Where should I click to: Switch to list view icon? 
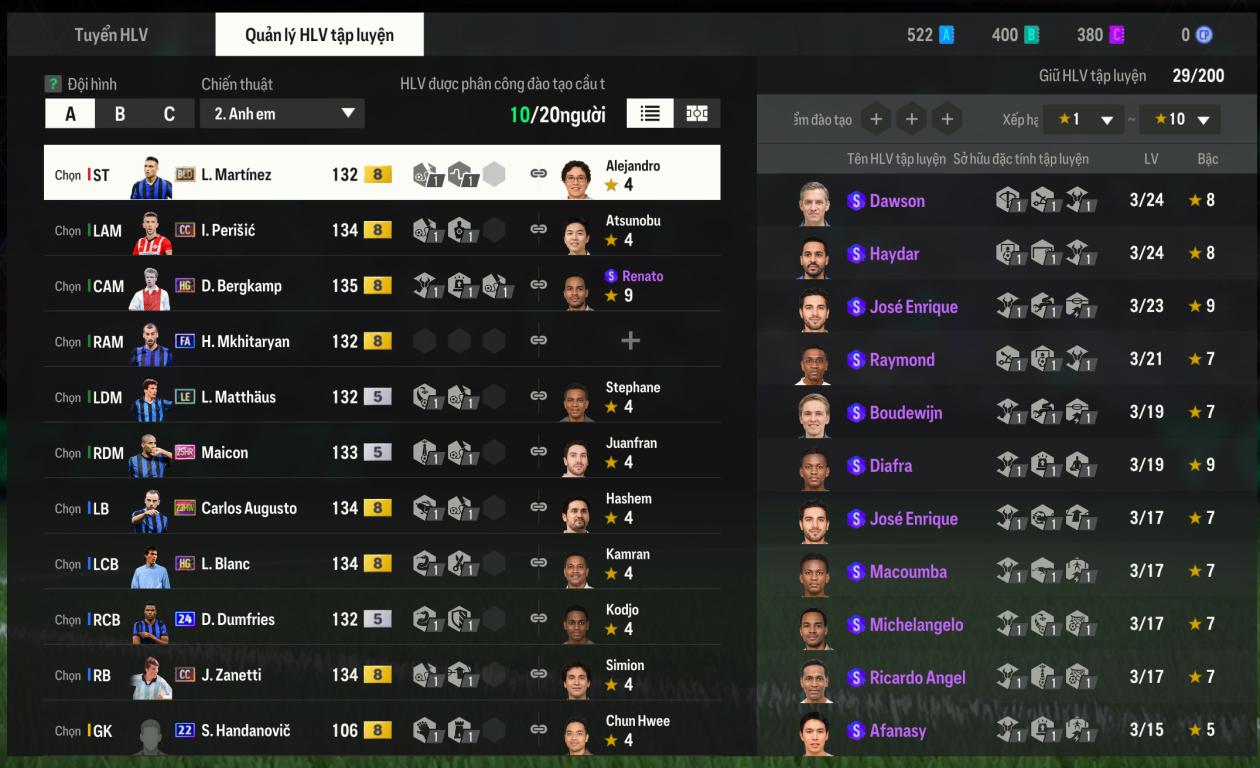(x=650, y=113)
